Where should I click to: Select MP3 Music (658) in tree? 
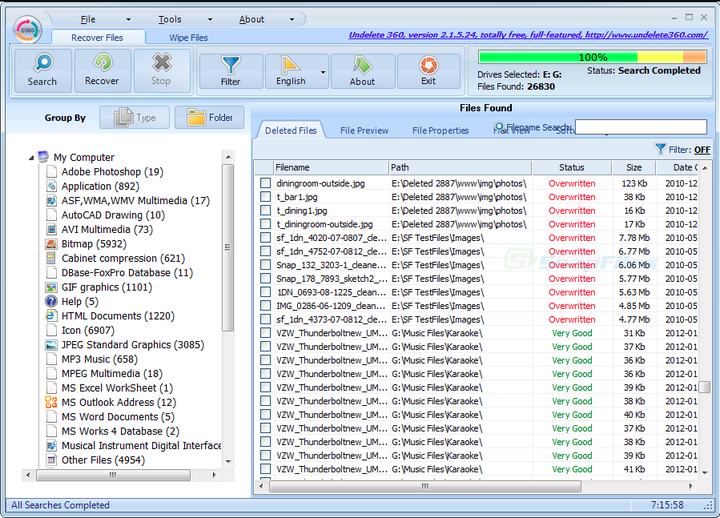99,359
